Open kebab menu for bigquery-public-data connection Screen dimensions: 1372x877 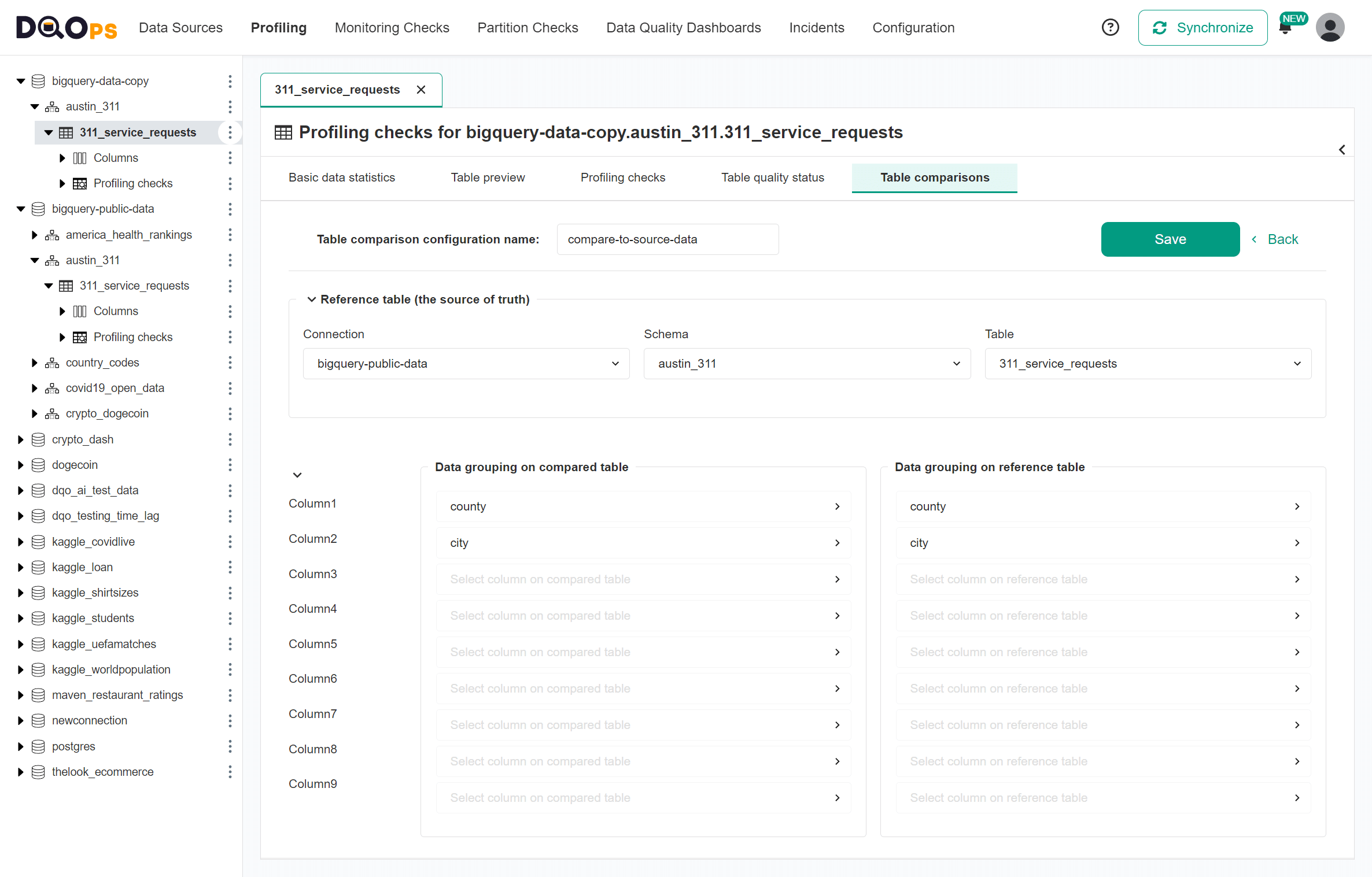click(230, 209)
